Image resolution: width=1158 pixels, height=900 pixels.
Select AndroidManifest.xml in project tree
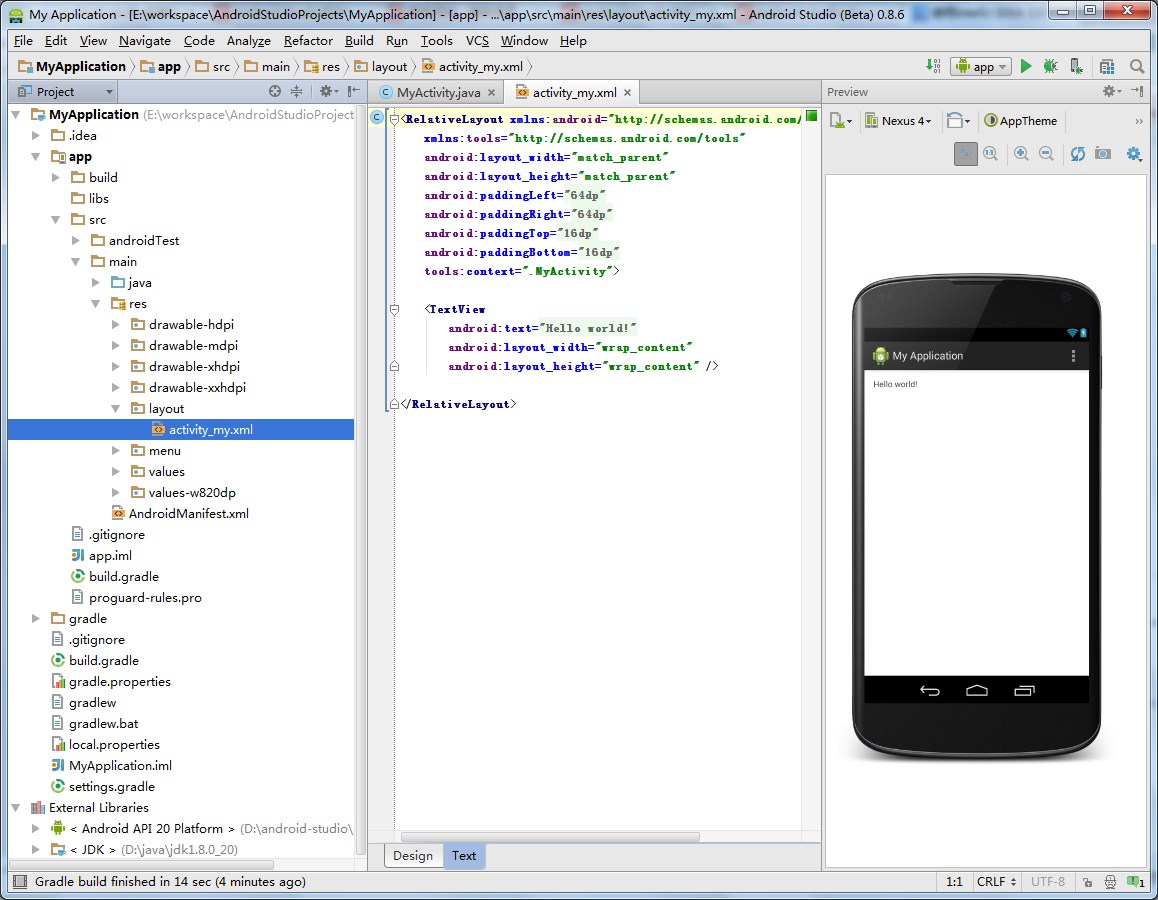point(180,514)
